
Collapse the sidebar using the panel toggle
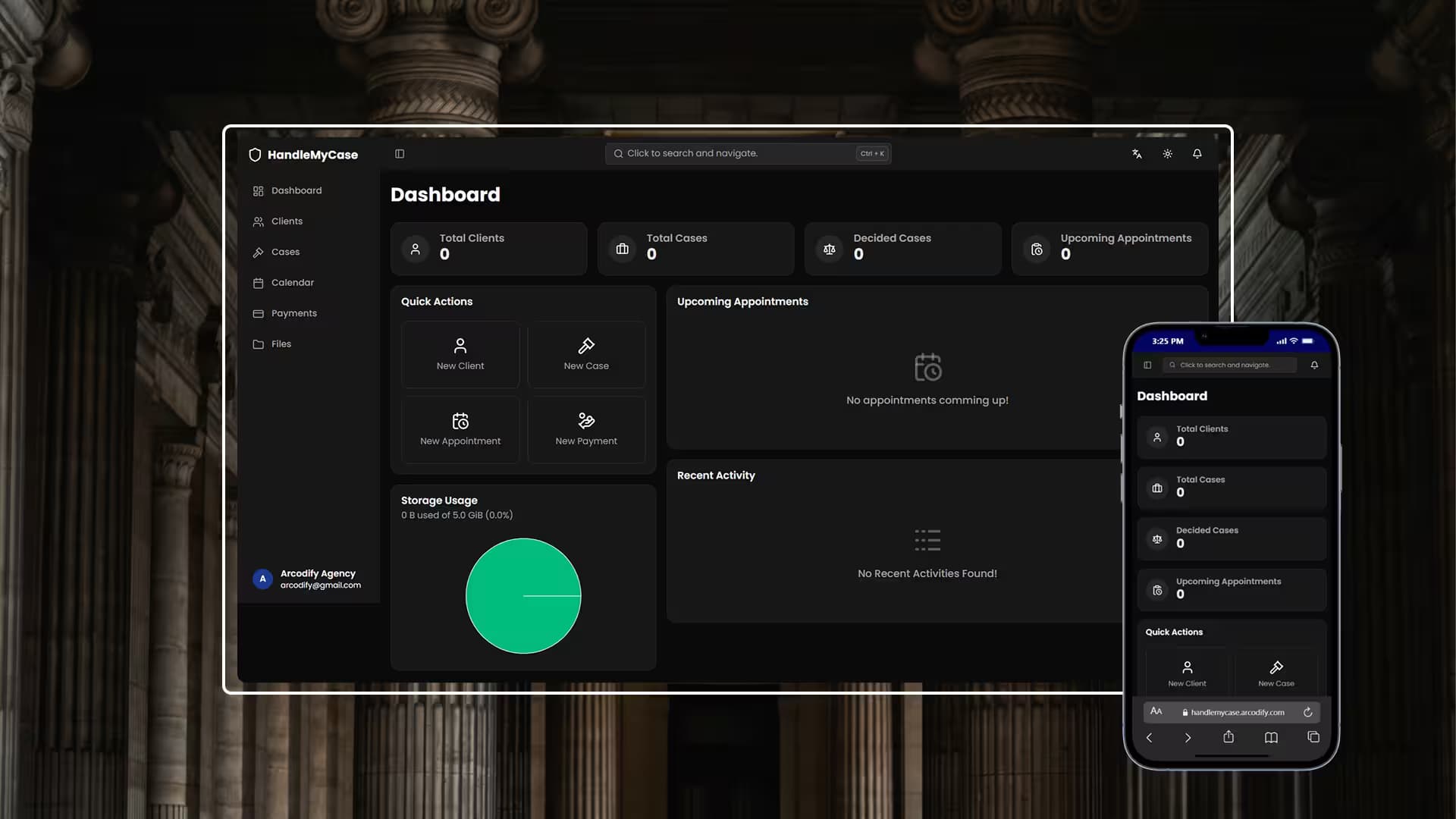coord(400,153)
